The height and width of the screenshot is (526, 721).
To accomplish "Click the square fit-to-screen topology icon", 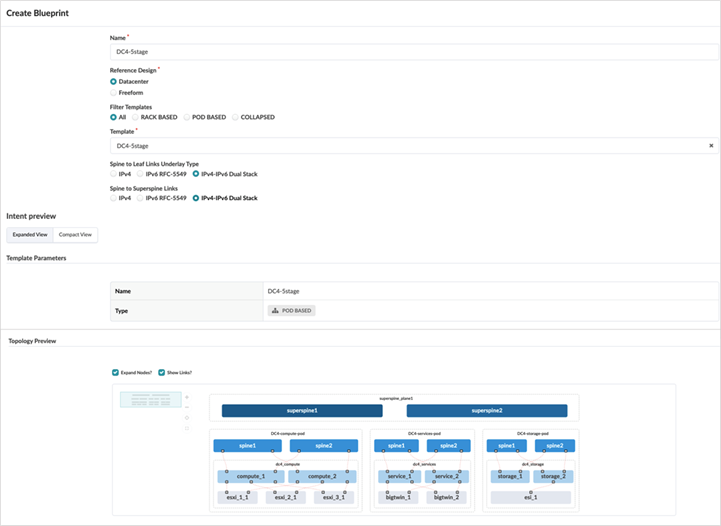I will point(187,429).
